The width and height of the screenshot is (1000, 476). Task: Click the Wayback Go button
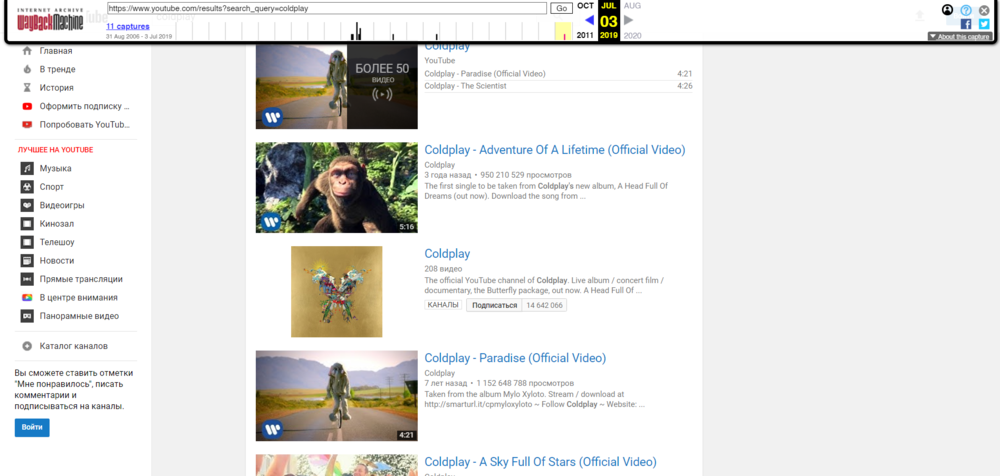click(x=562, y=8)
